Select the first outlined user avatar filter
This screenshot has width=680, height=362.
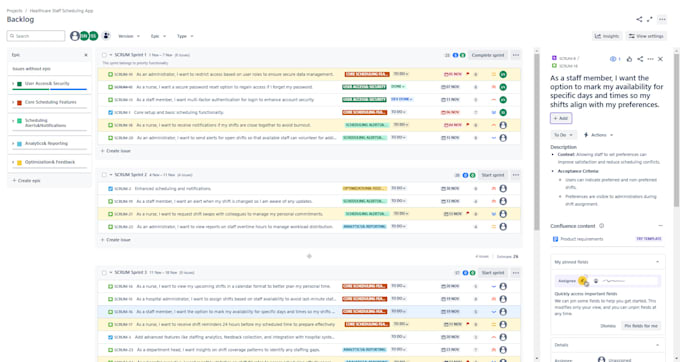75,36
